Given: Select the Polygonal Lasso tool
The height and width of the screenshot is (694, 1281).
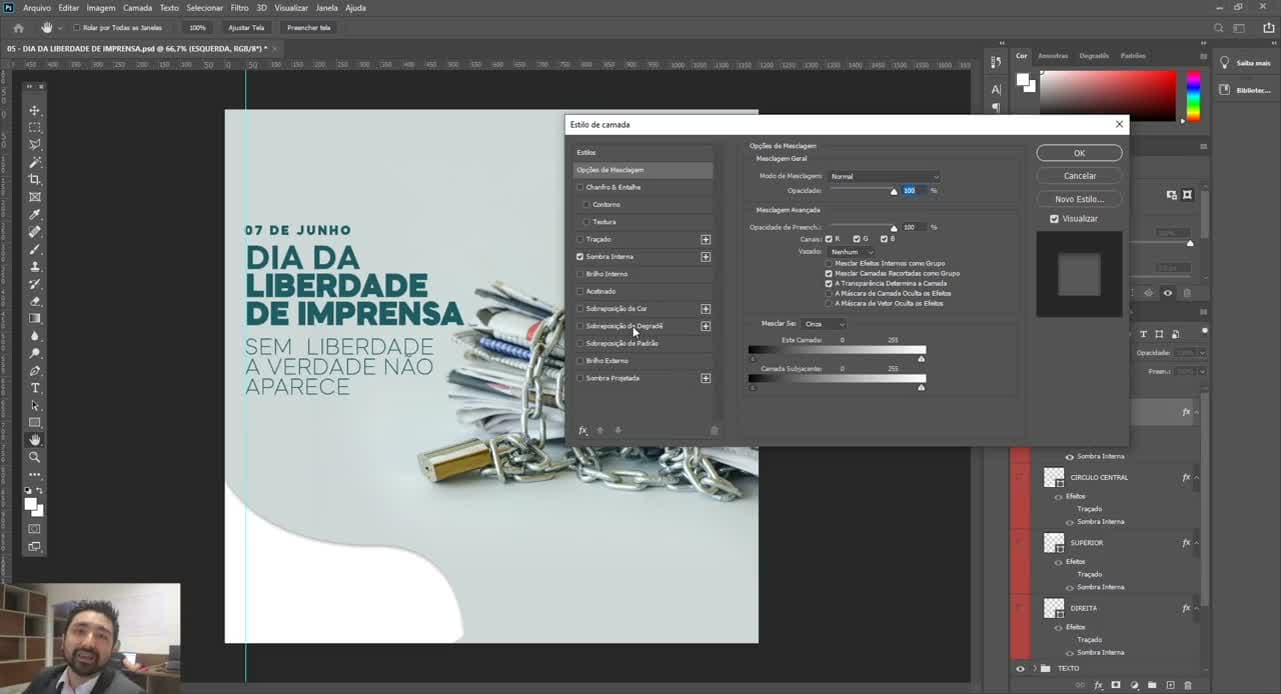Looking at the screenshot, I should [35, 145].
